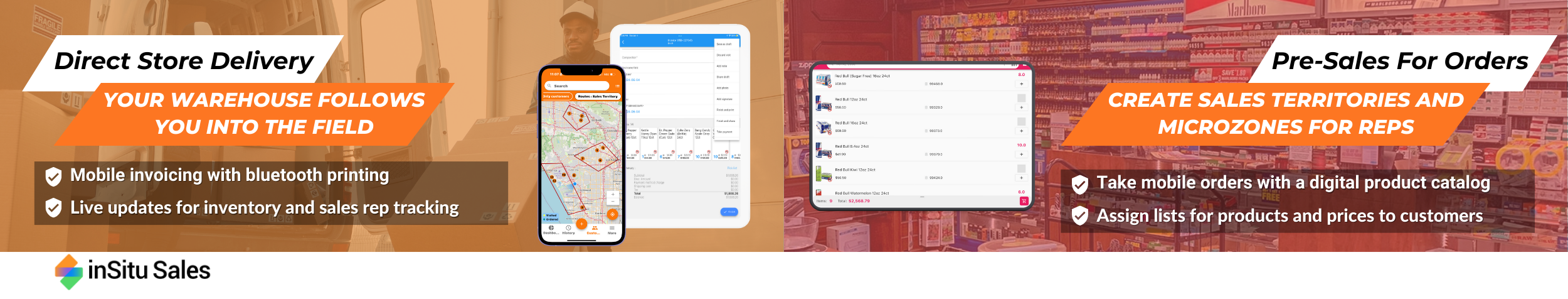Tap quantity box for Red Bull 16oz
The width and height of the screenshot is (1568, 299).
pos(1021,122)
